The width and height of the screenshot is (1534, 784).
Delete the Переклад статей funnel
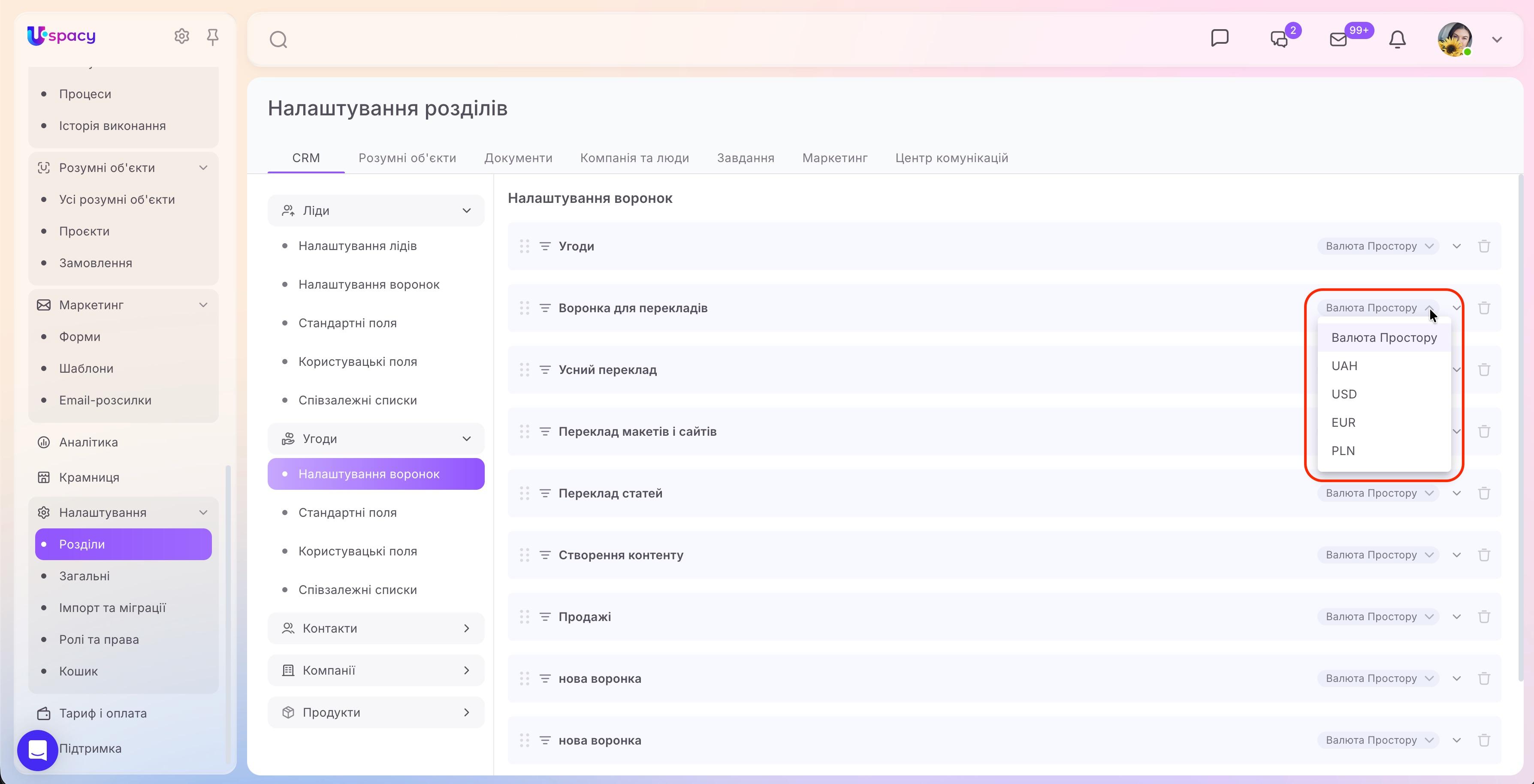pyautogui.click(x=1484, y=493)
